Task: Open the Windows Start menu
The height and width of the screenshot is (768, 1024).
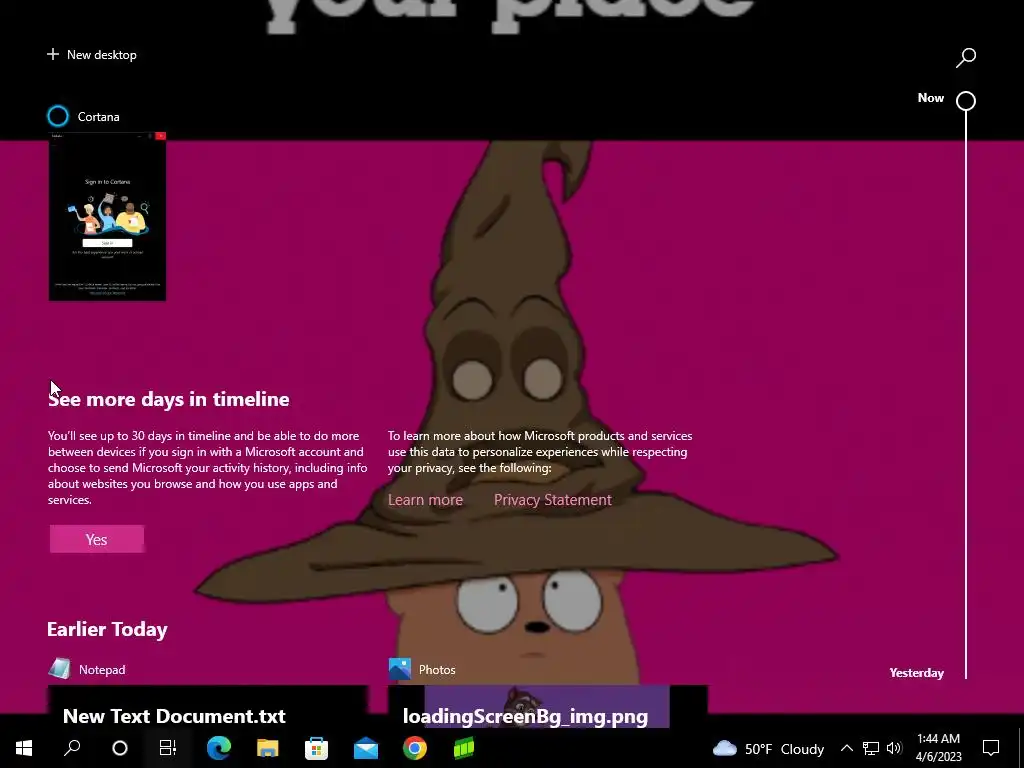Action: coord(24,748)
